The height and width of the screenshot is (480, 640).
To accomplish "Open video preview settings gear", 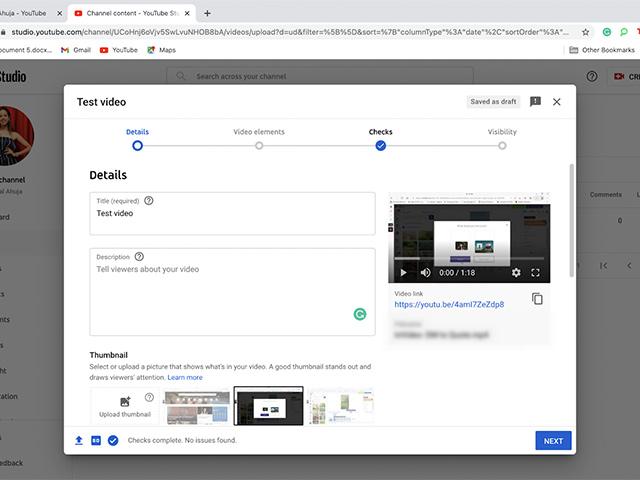I will 516,273.
